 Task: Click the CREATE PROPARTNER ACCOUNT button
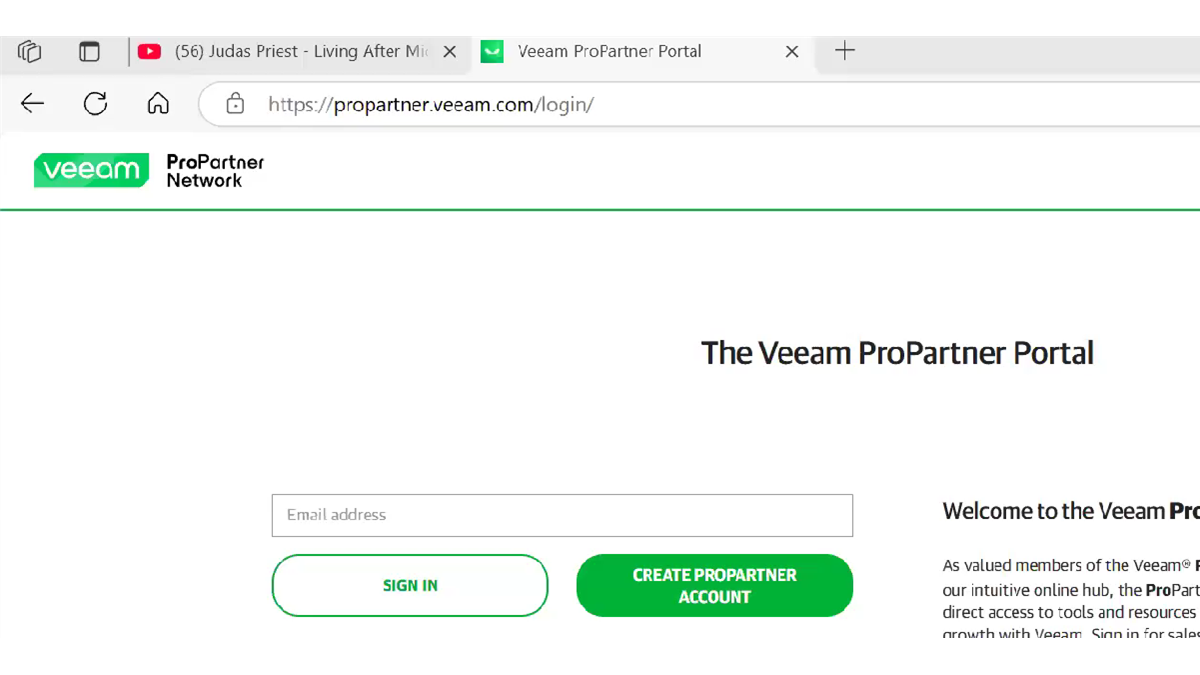pyautogui.click(x=715, y=586)
